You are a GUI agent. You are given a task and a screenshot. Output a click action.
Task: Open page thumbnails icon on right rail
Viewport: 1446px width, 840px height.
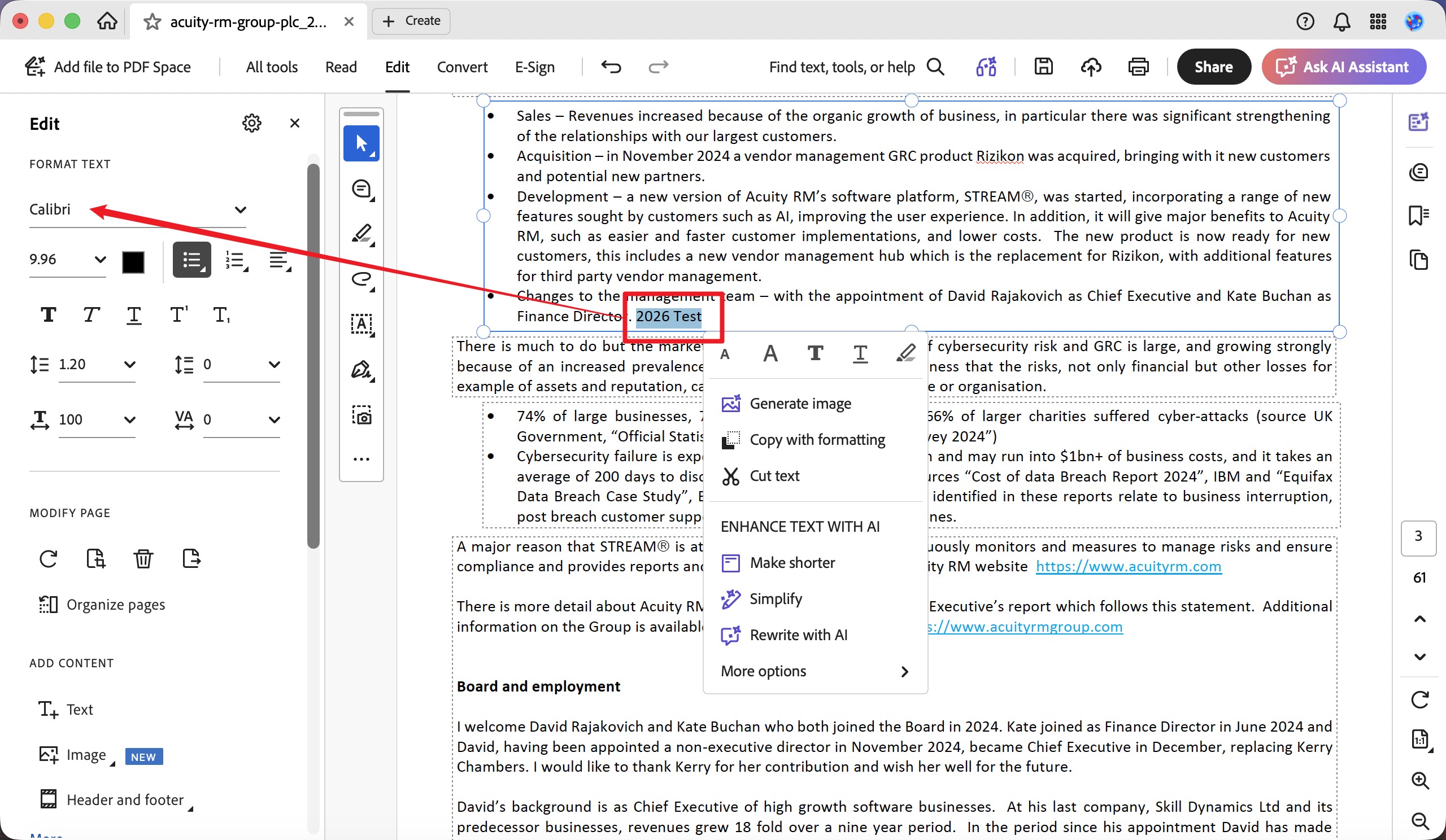pyautogui.click(x=1418, y=260)
